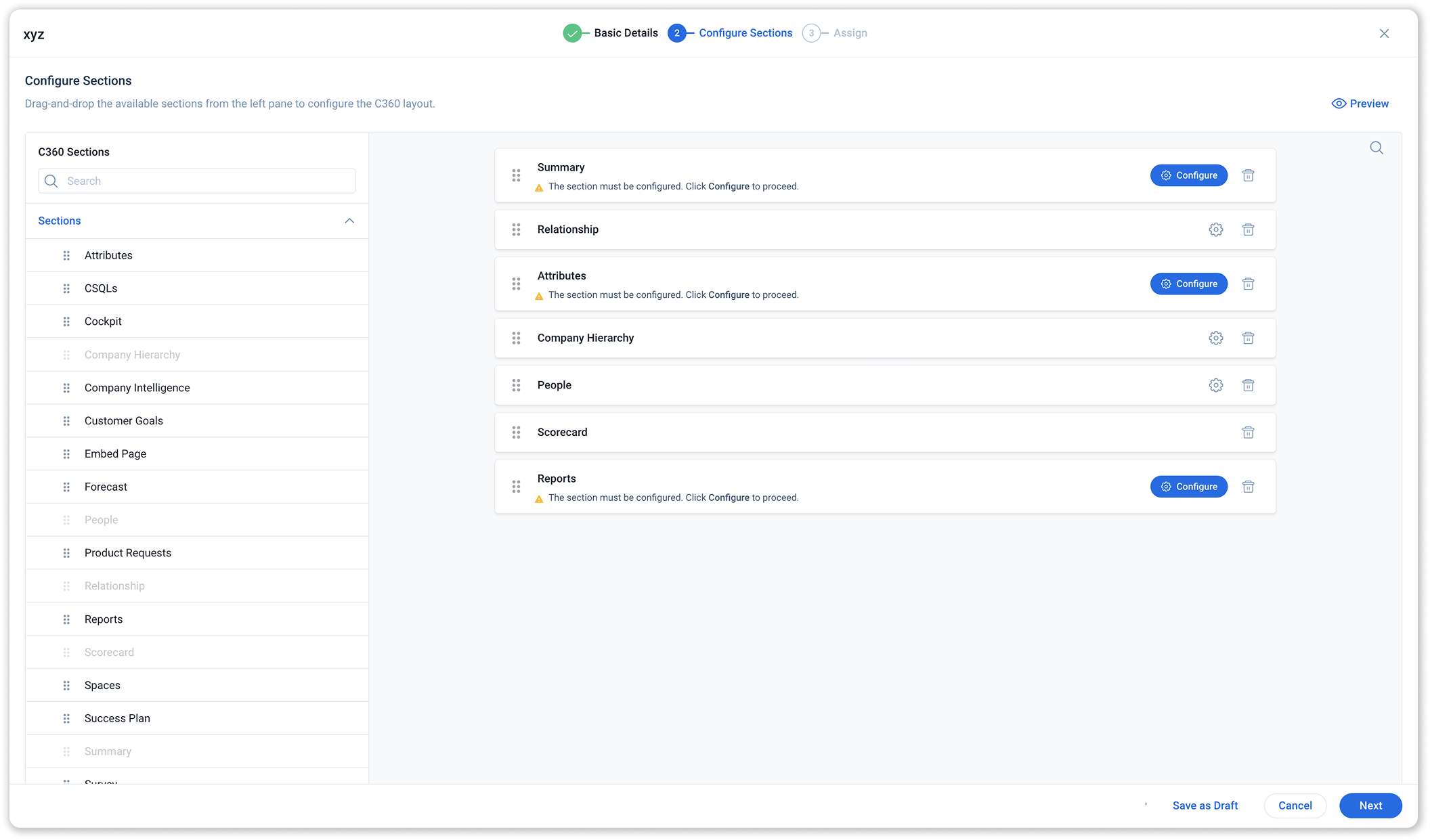Click Configure button for Attributes section
1430x840 pixels.
tap(1188, 284)
